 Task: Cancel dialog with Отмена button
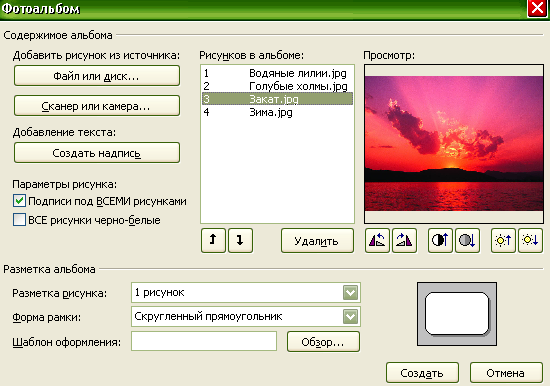[506, 373]
